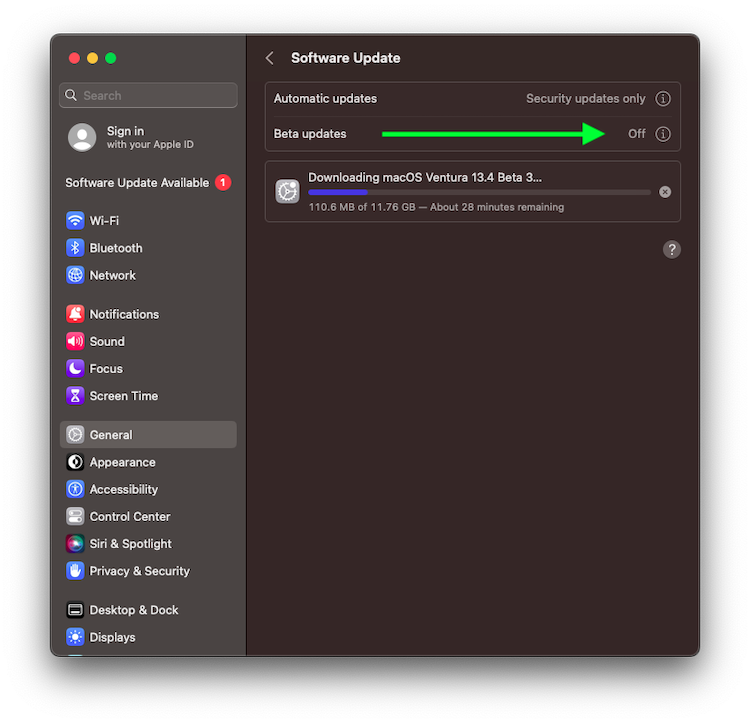Click the yellow minimize window button

click(92, 58)
